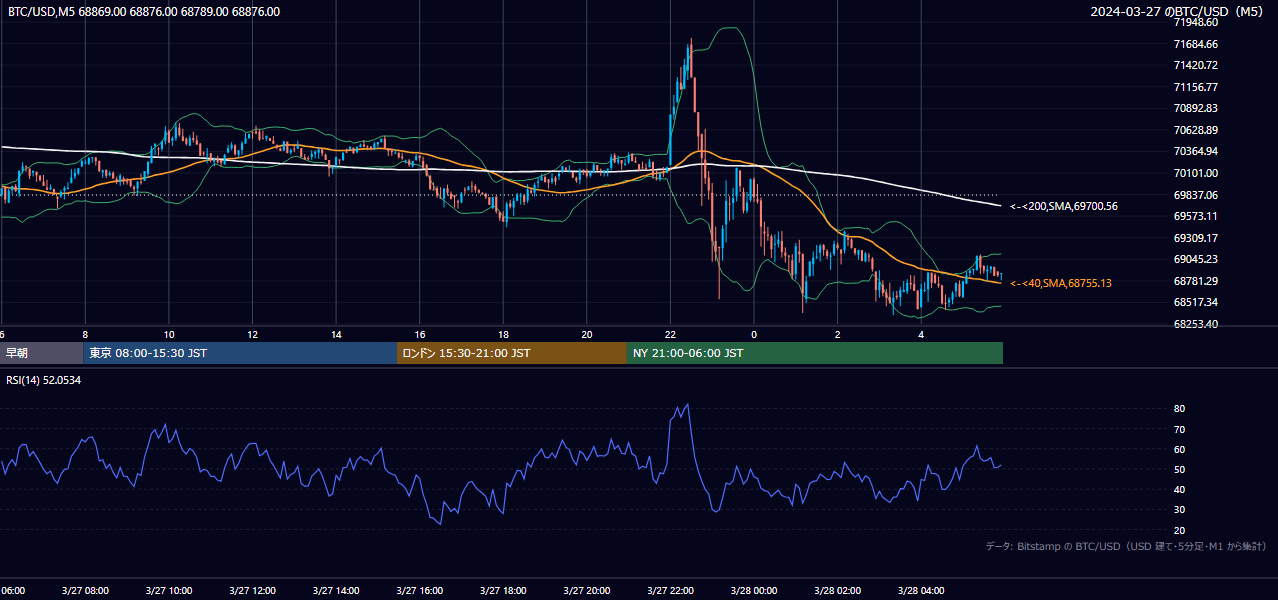Click the RSI scale label 80
The width and height of the screenshot is (1278, 600).
(x=1179, y=409)
